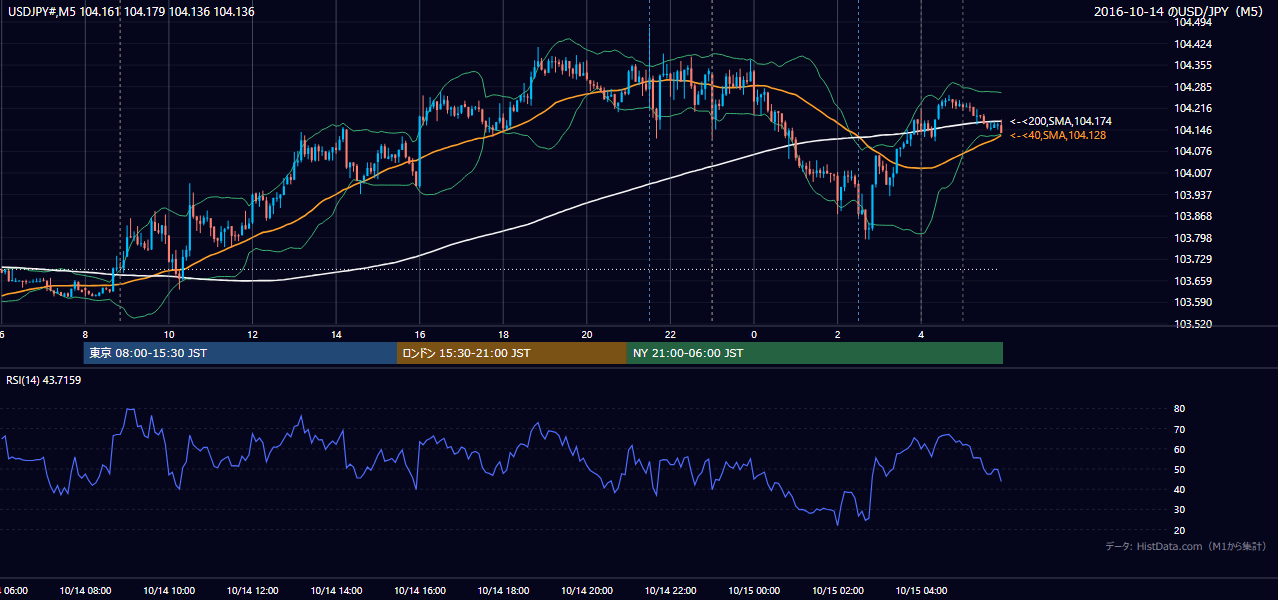Click price axis value 103.520
The image size is (1278, 600).
[1193, 324]
